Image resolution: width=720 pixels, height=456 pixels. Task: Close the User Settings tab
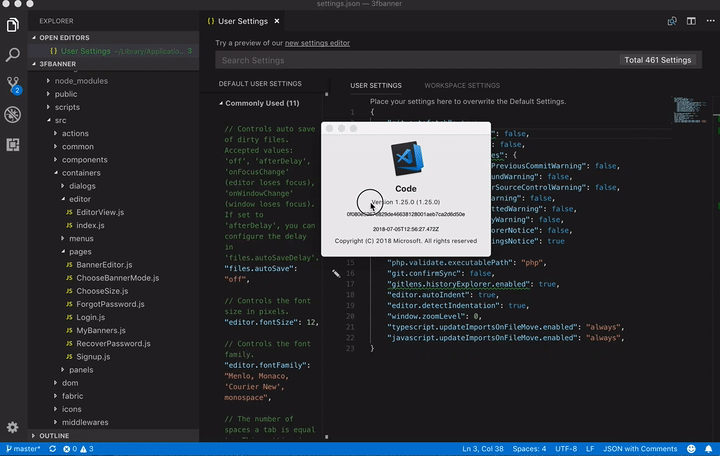click(277, 21)
